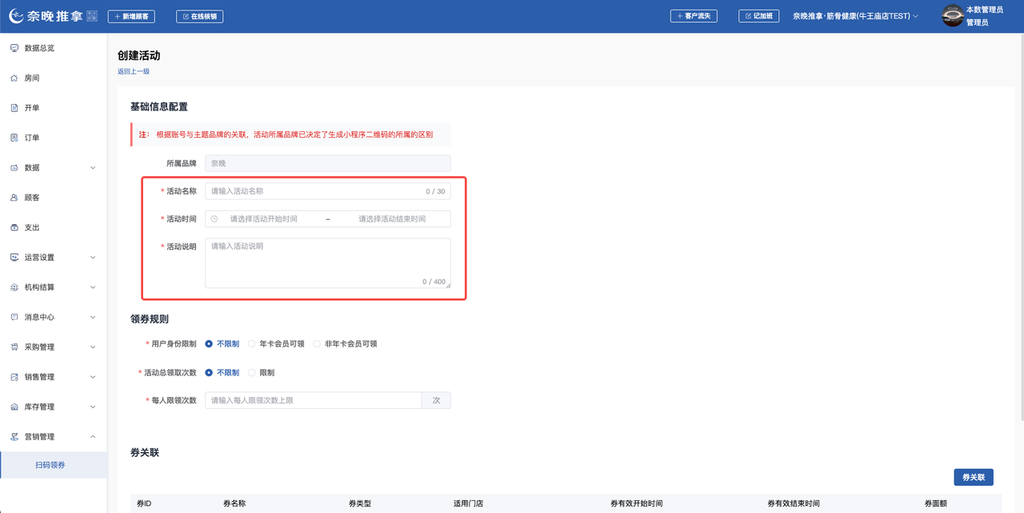Click the clock icon in 活动时间 field
This screenshot has width=1024, height=513.
click(214, 219)
